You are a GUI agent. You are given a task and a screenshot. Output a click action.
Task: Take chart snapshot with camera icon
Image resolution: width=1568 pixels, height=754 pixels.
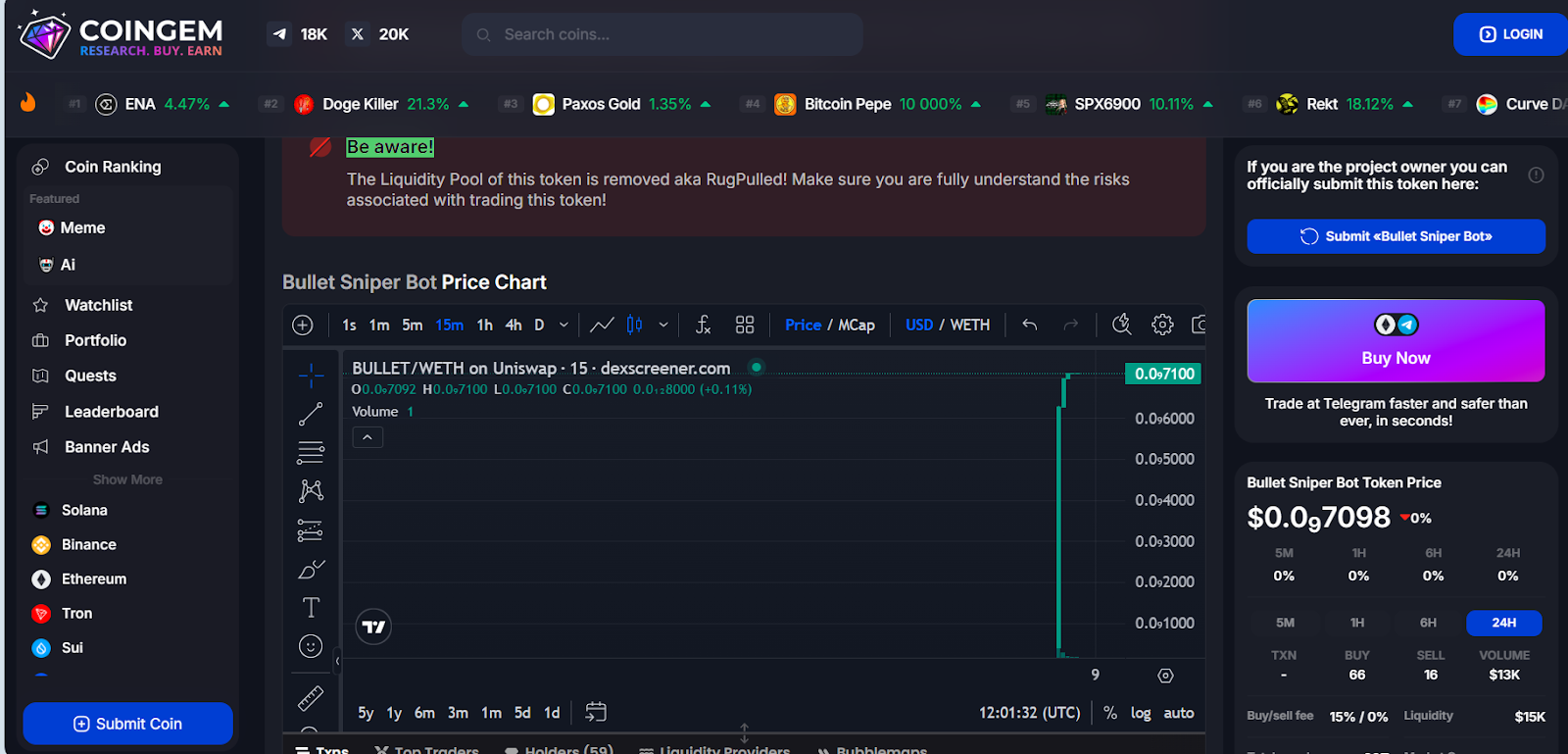[1199, 325]
